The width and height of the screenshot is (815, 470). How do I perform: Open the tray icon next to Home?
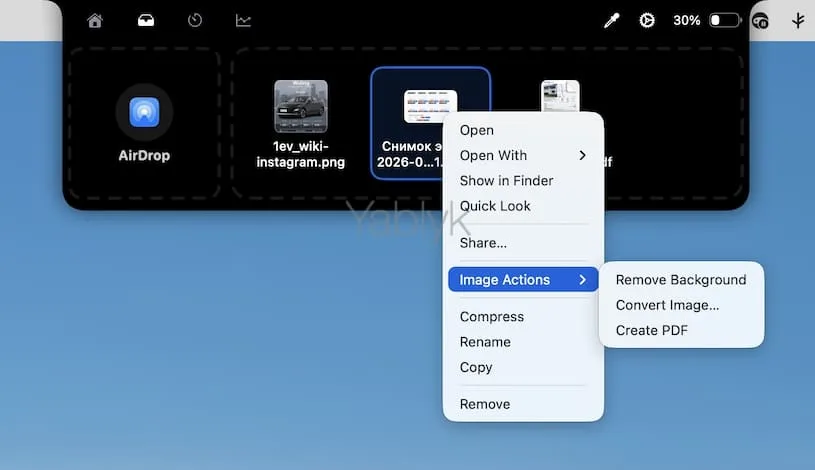(146, 20)
